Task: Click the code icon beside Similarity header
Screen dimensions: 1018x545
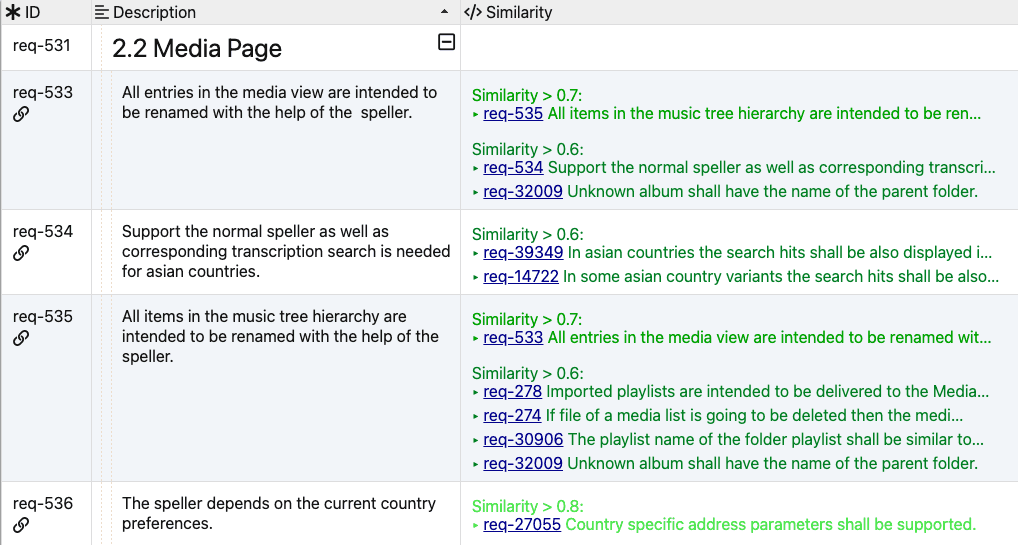Action: pyautogui.click(x=473, y=13)
